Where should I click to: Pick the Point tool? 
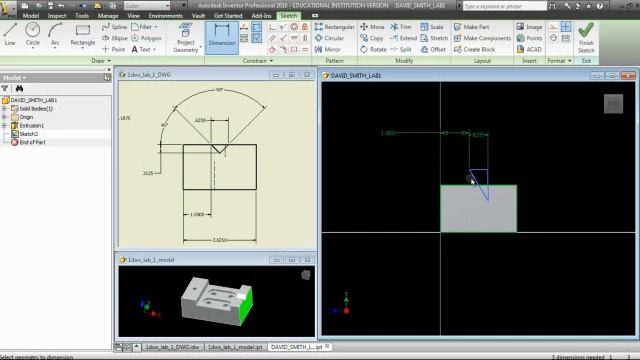point(113,49)
